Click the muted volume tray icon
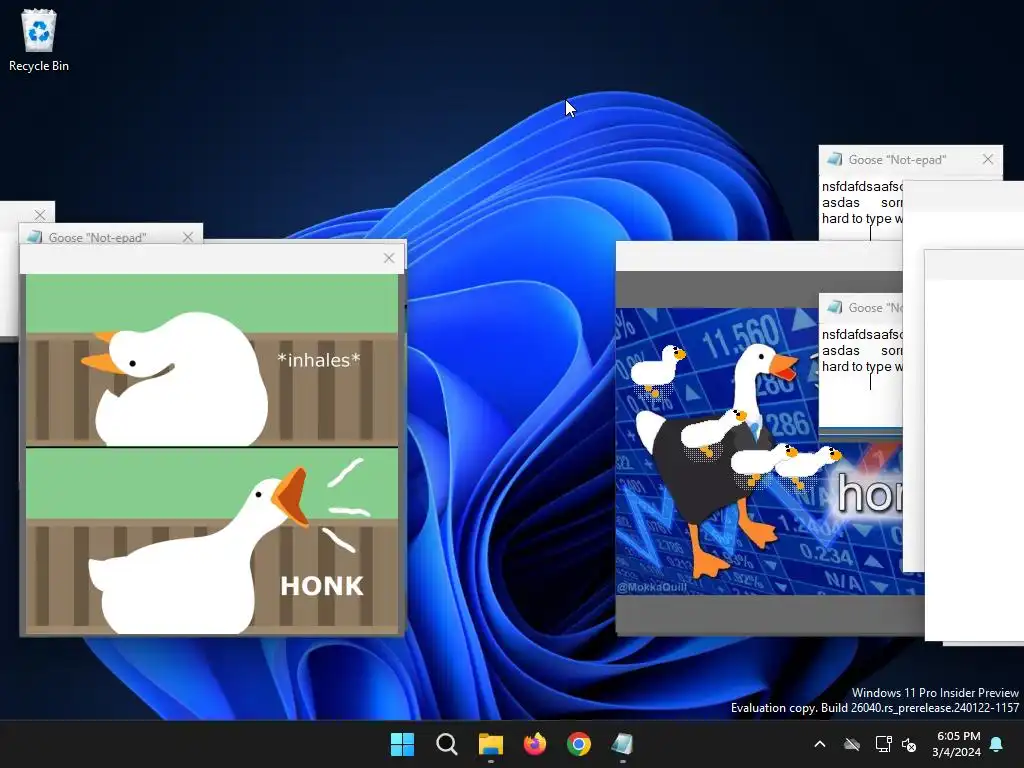 point(908,744)
